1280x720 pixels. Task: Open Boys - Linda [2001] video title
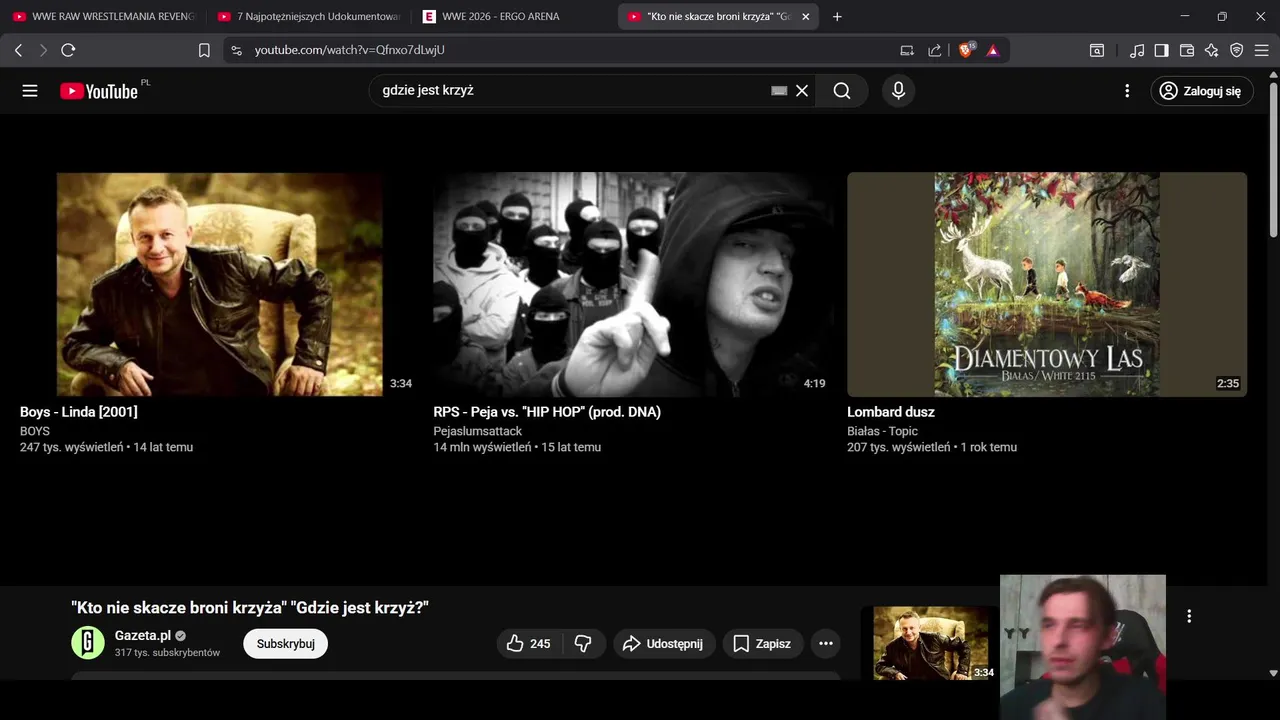(x=79, y=412)
